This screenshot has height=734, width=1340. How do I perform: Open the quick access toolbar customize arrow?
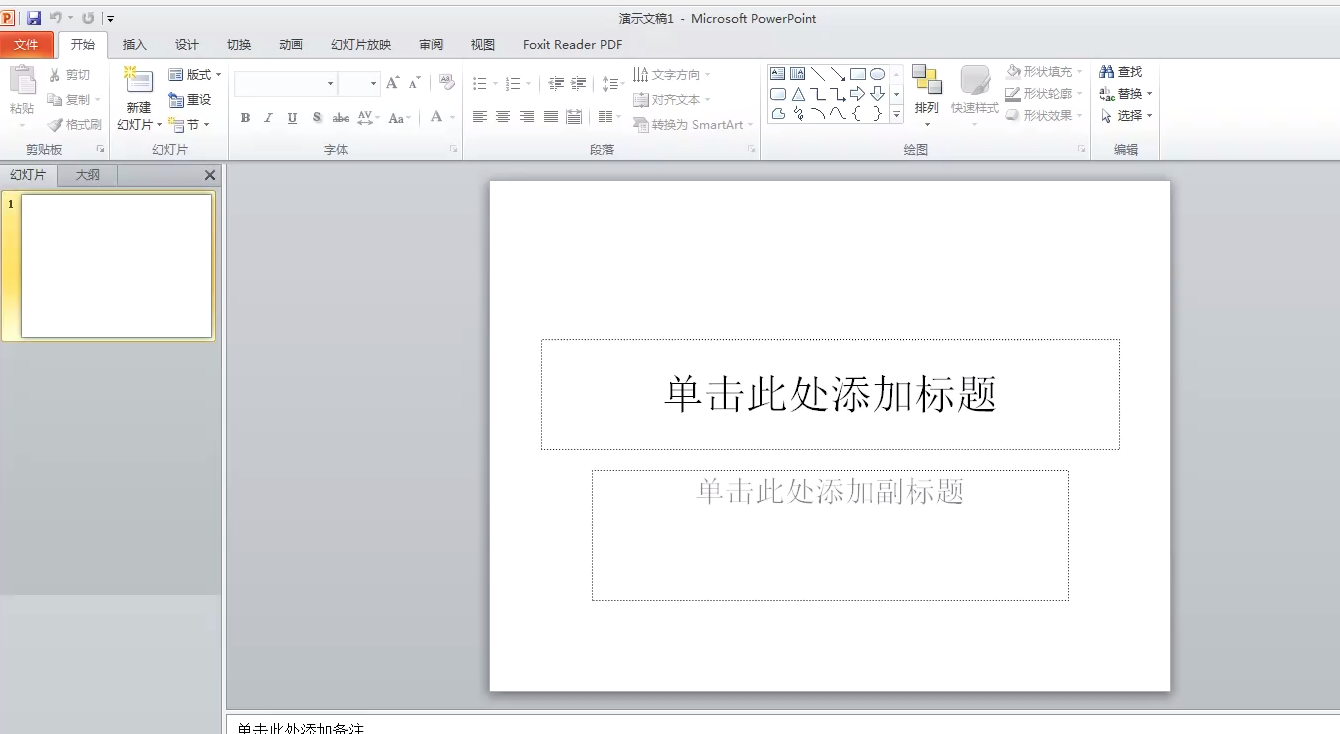[110, 19]
